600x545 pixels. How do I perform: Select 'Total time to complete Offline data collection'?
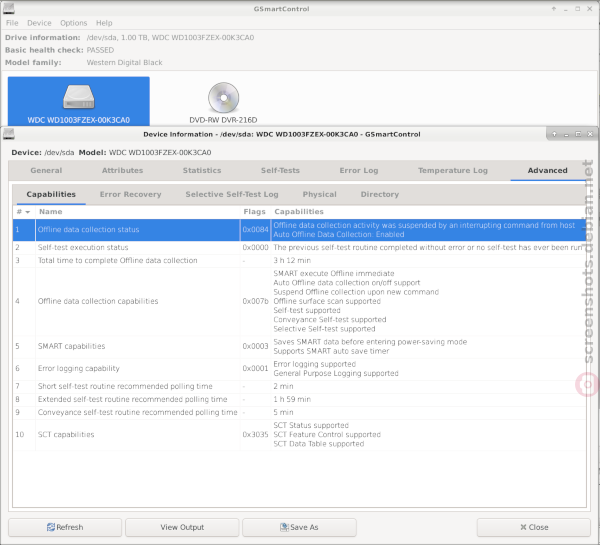click(299, 260)
